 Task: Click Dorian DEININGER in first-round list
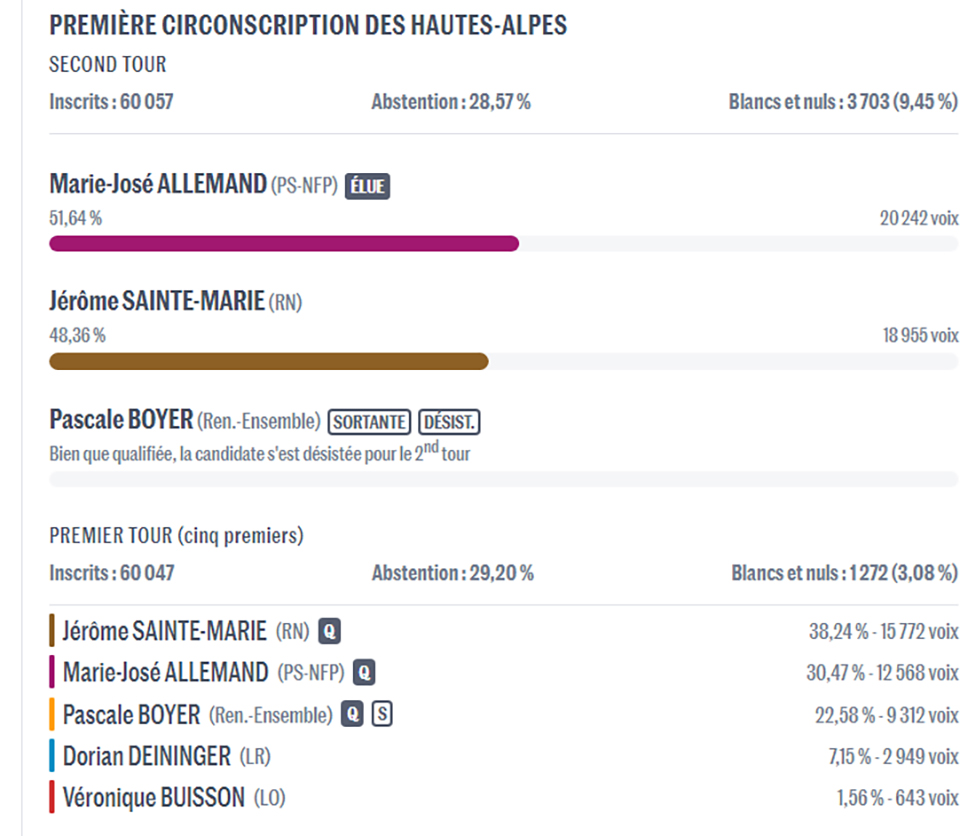[x=146, y=757]
